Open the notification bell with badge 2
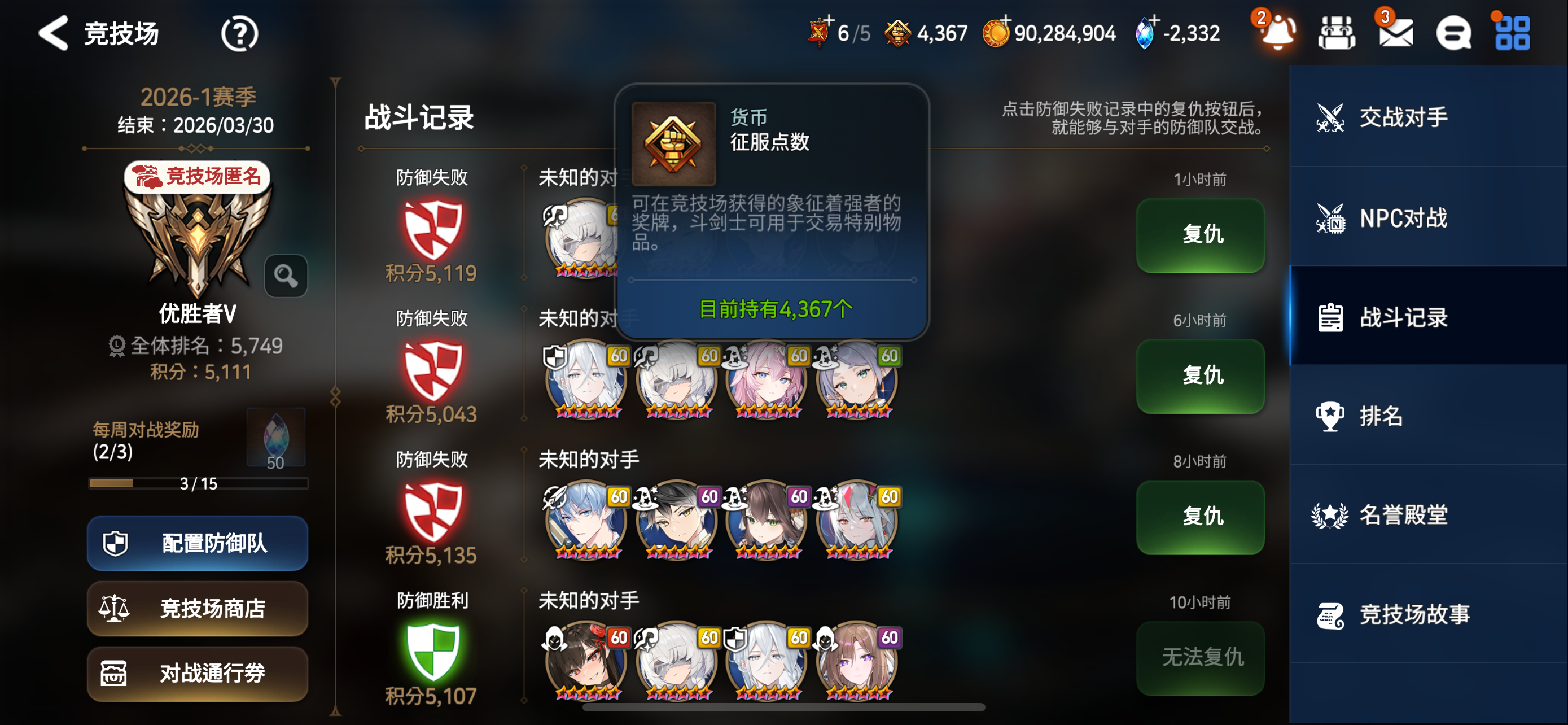Image resolution: width=1568 pixels, height=725 pixels. click(1277, 32)
